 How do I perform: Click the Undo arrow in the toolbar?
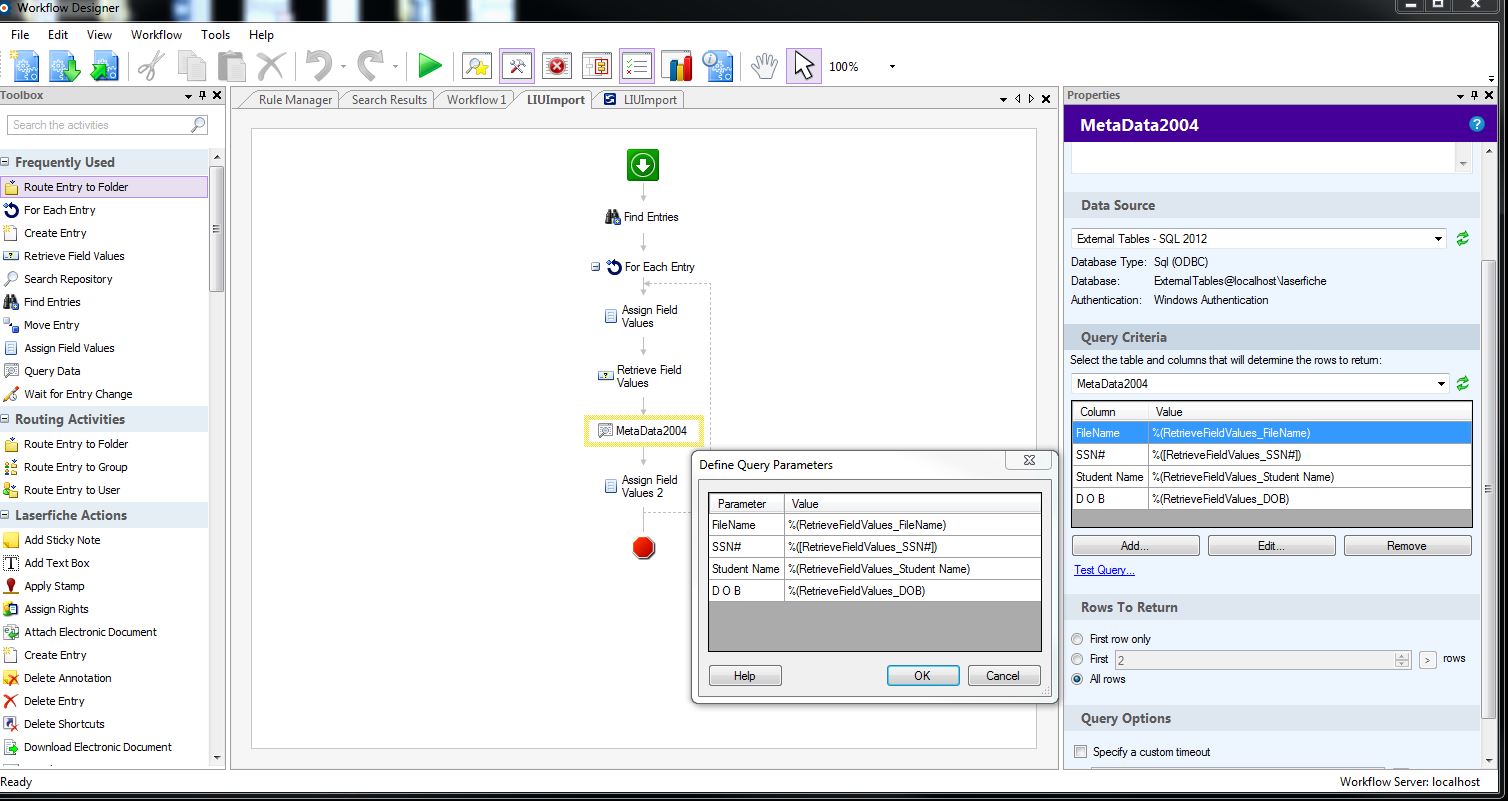click(319, 66)
